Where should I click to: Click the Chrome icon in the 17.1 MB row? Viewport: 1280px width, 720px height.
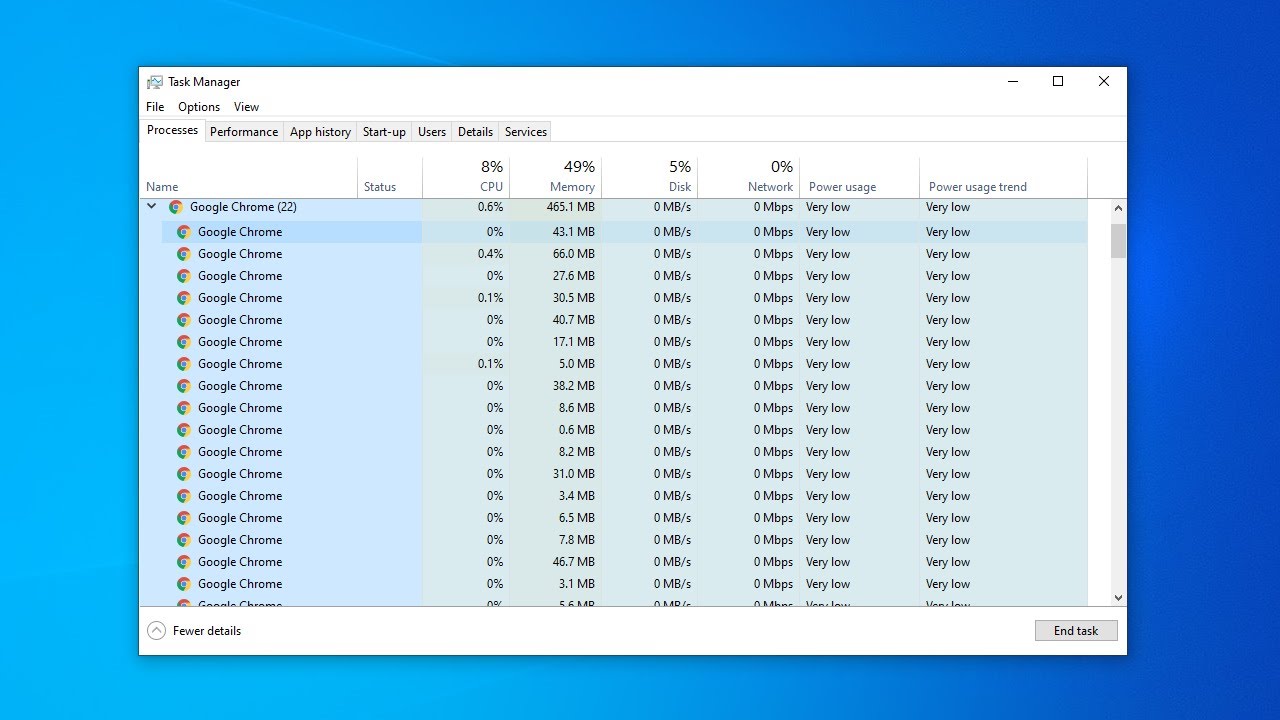[184, 342]
